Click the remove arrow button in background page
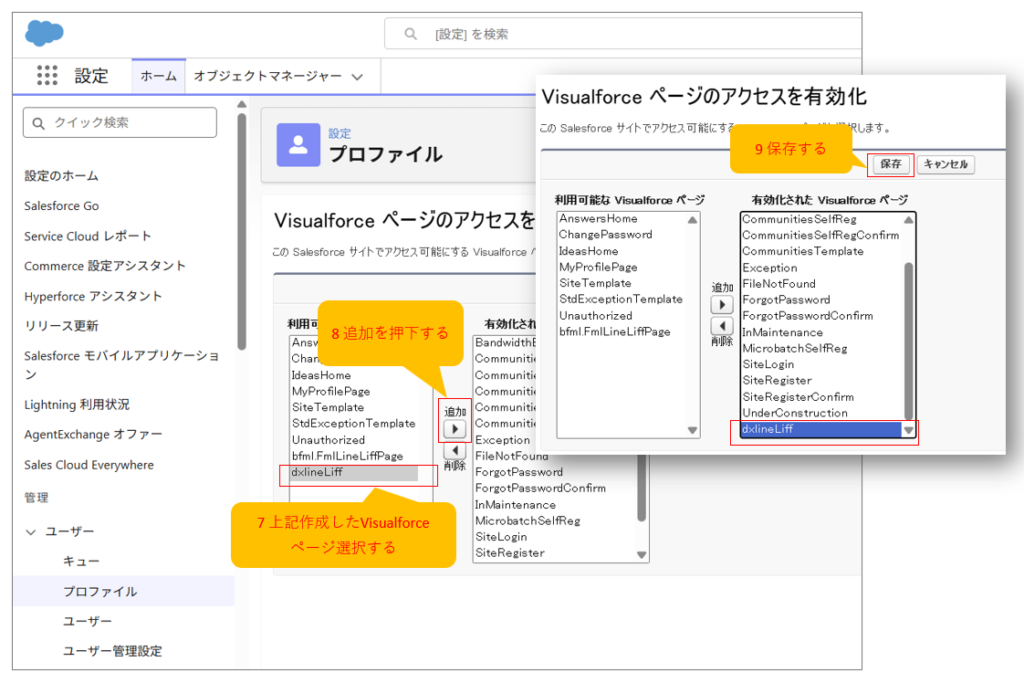The image size is (1024, 683). click(455, 451)
